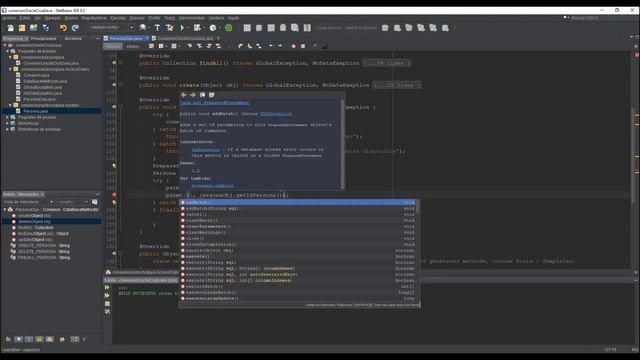The image size is (640, 360).
Task: Click the Javadoc popup vertical scrollbar
Action: click(342, 144)
